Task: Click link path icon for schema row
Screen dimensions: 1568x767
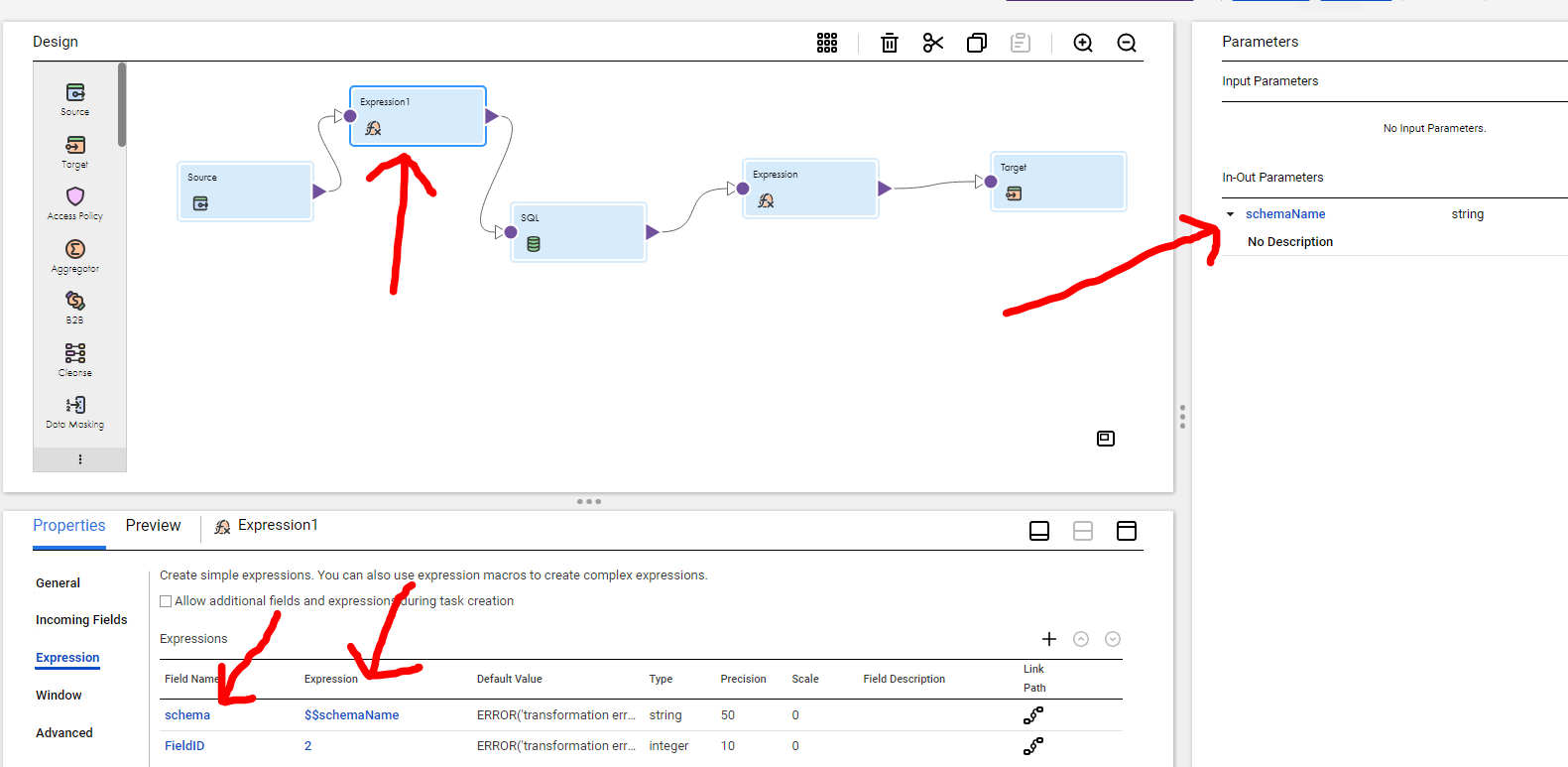Action: pyautogui.click(x=1033, y=715)
